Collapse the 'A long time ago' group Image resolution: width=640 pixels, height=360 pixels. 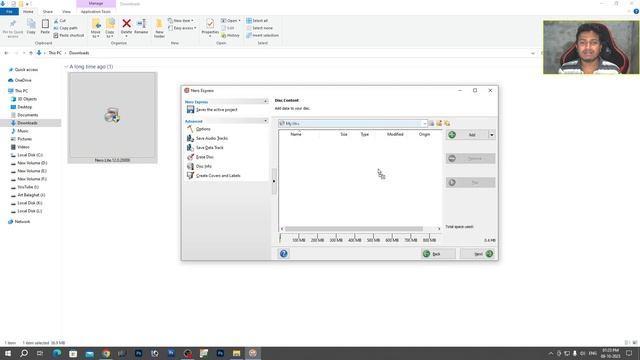pyautogui.click(x=66, y=67)
